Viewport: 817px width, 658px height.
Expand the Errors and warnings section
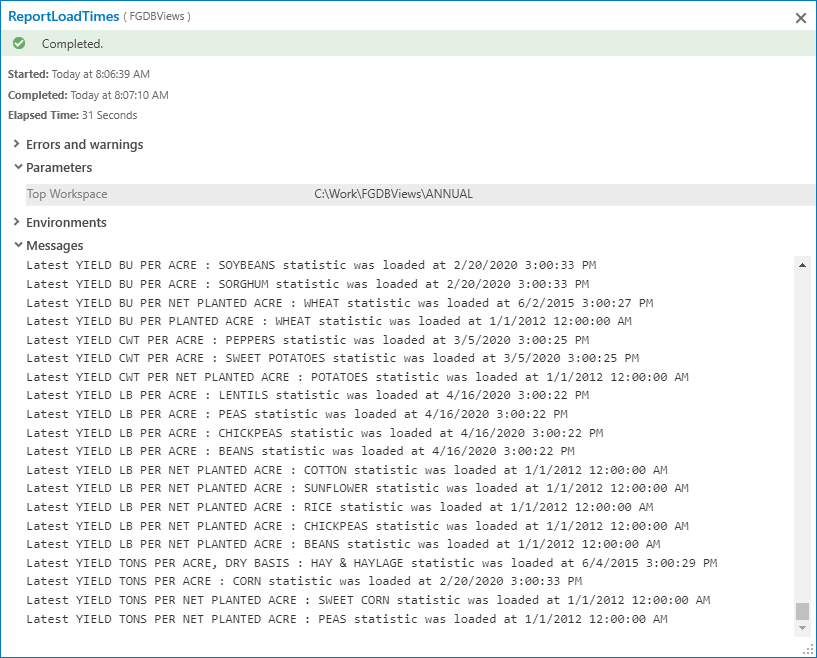click(17, 145)
